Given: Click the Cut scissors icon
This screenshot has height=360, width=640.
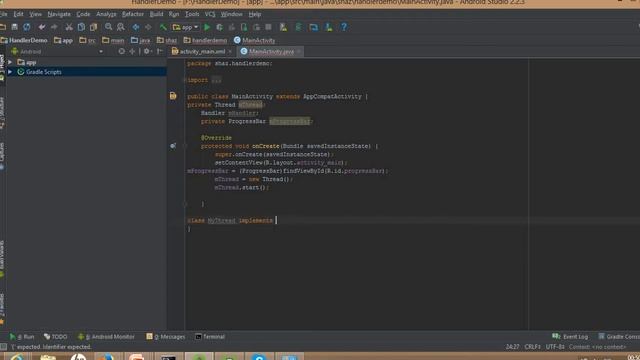Looking at the screenshot, I should tap(69, 27).
